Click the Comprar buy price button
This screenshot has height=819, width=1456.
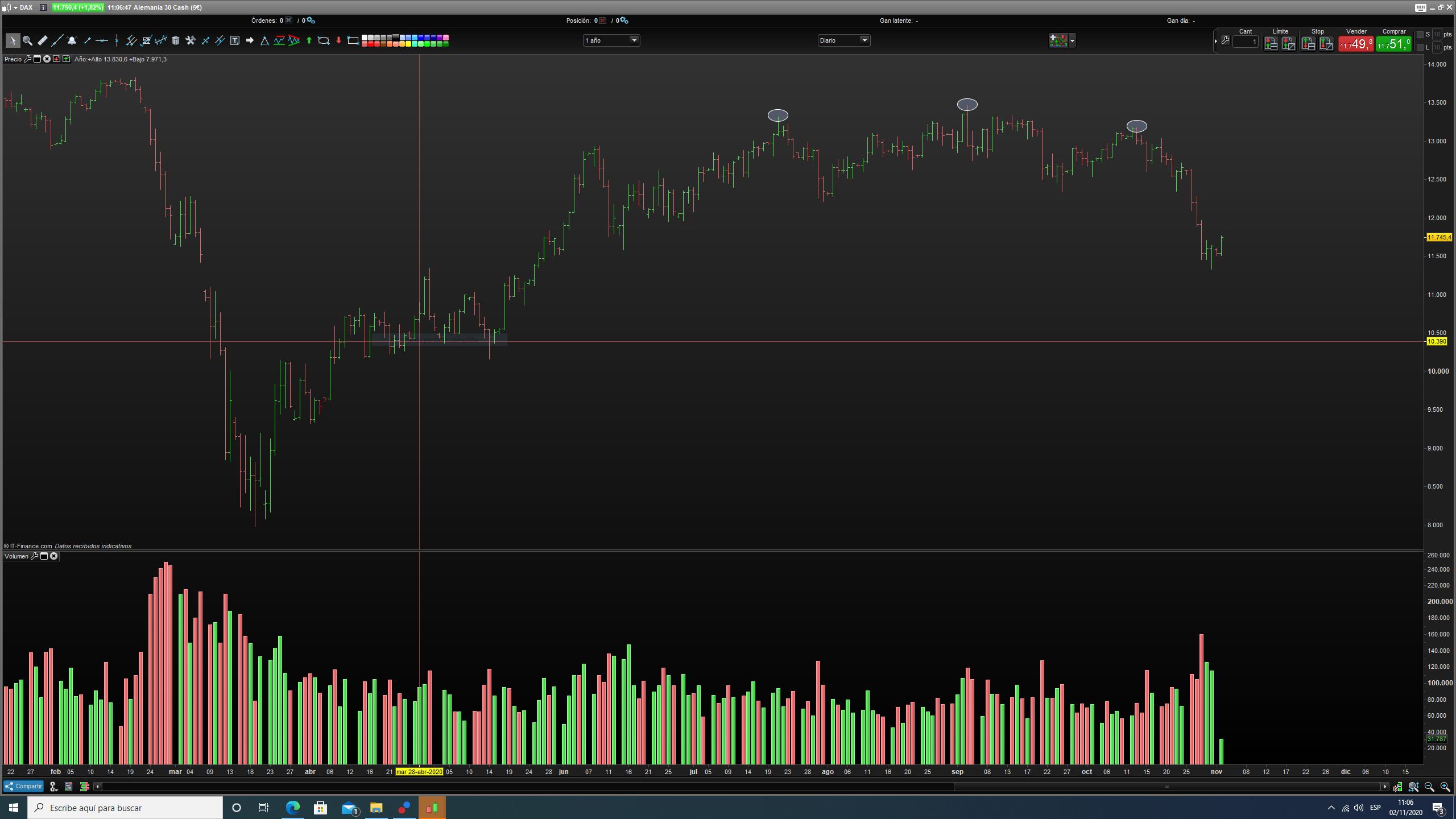click(1393, 44)
